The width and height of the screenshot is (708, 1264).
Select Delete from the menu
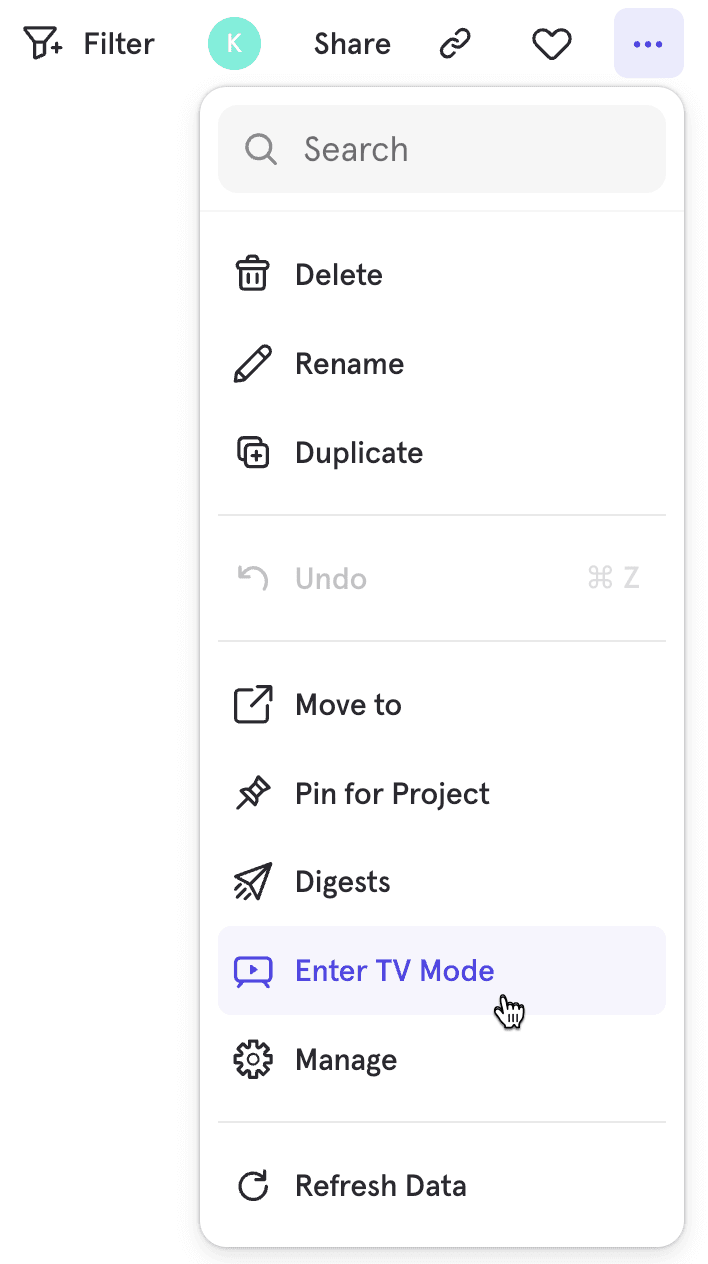[x=338, y=275]
